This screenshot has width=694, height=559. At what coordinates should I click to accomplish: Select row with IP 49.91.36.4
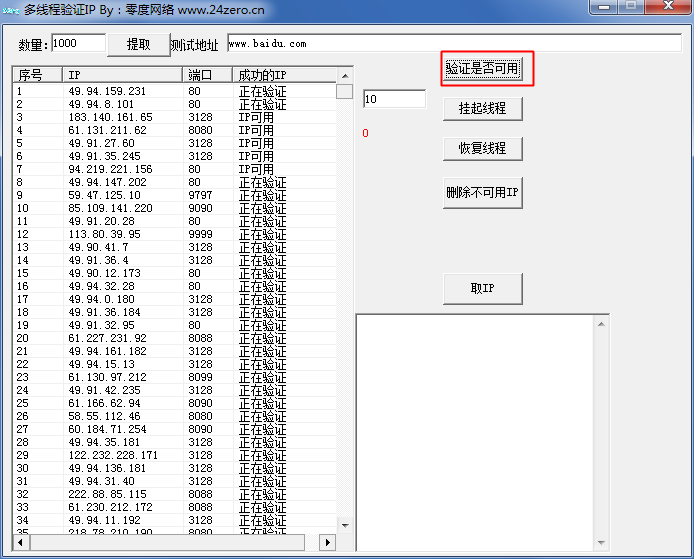174,260
